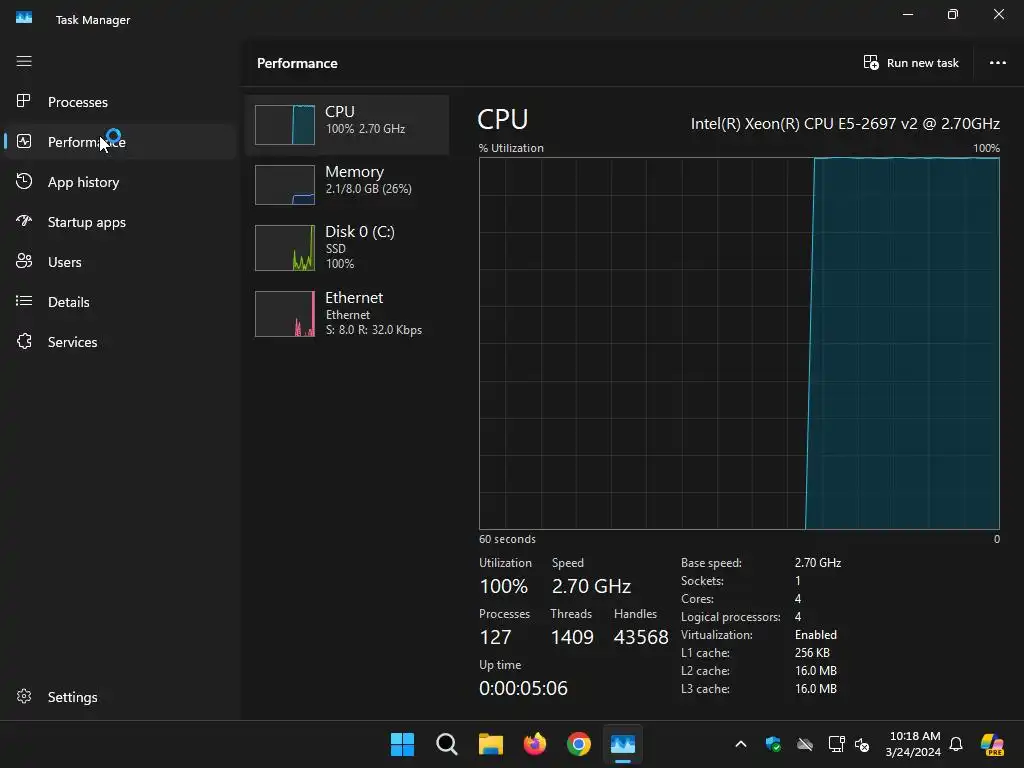Switch to the Processes page
Screen dimensions: 1024x768
tap(78, 102)
